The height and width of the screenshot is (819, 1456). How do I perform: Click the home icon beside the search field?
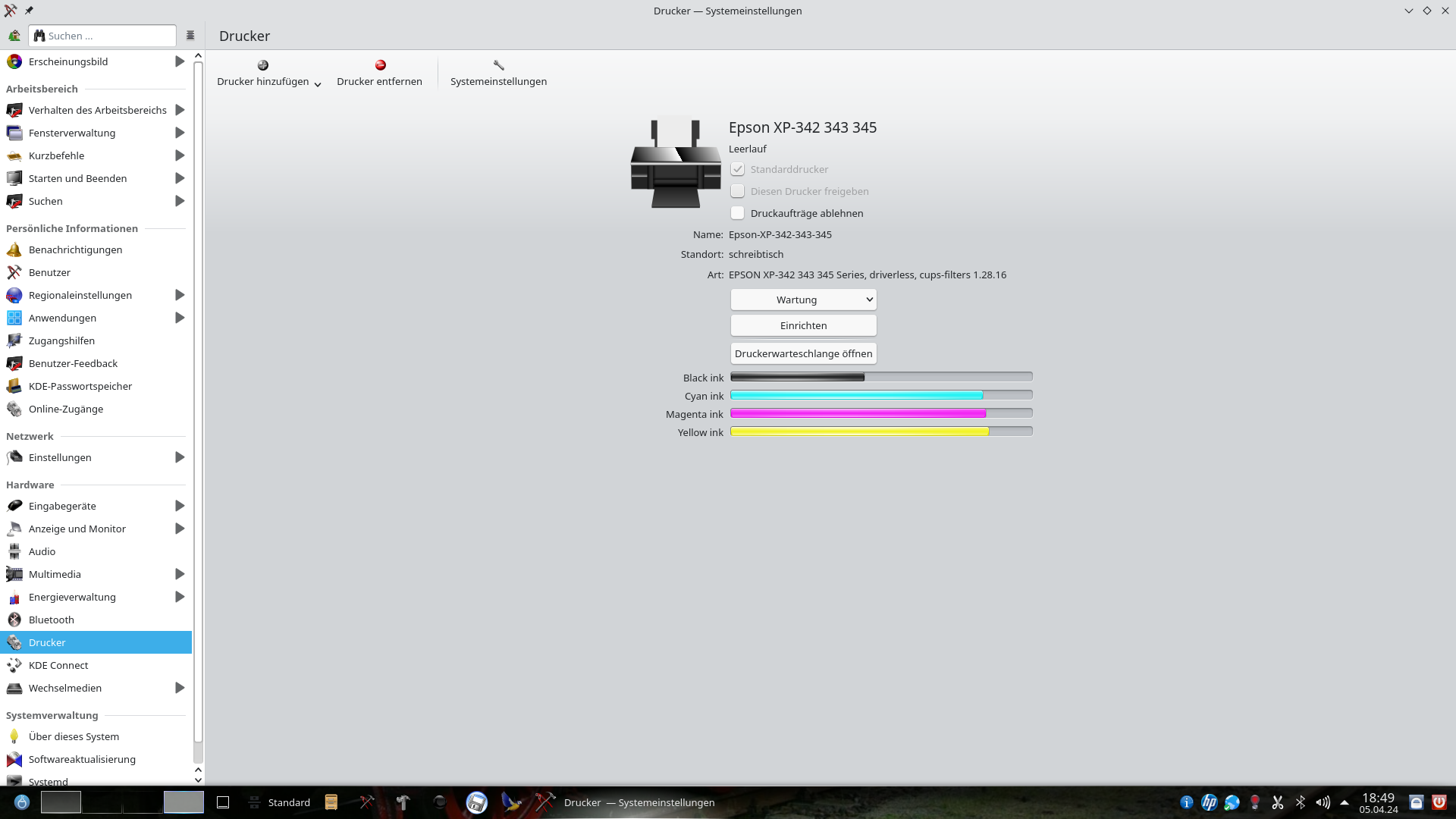tap(14, 36)
